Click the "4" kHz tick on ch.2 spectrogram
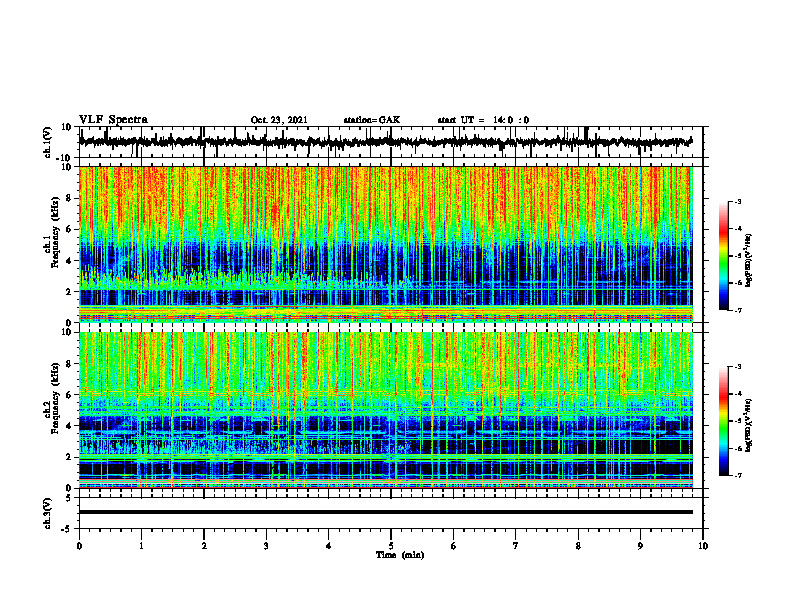 [70, 426]
